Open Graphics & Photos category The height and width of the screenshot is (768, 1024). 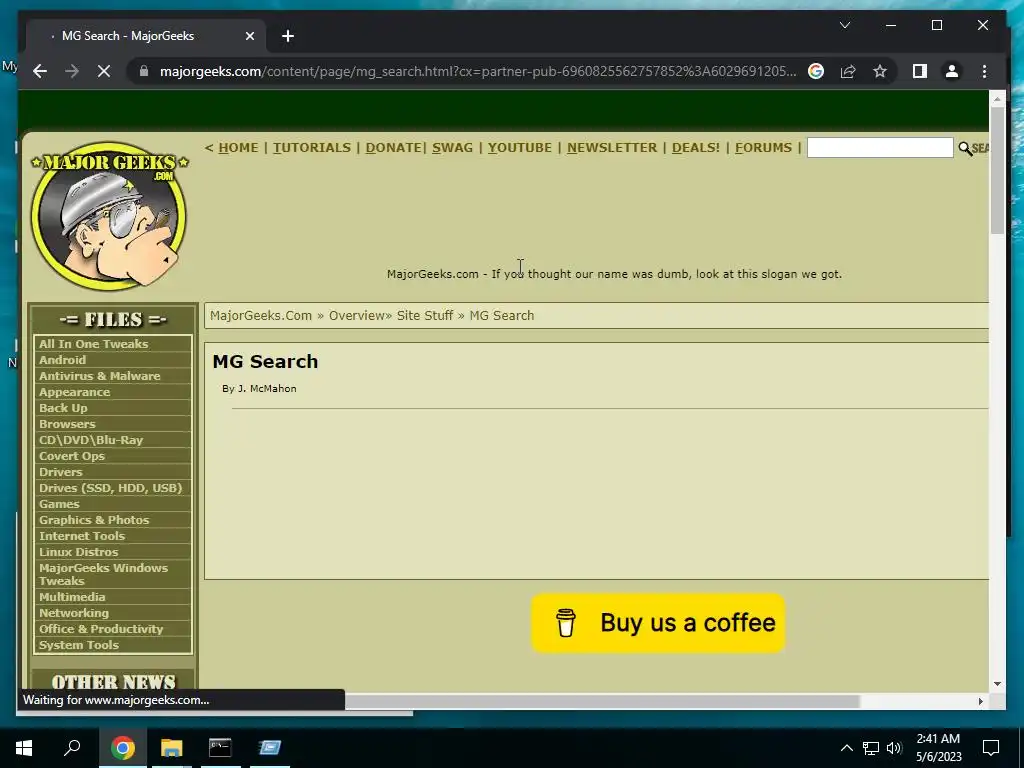pos(94,520)
